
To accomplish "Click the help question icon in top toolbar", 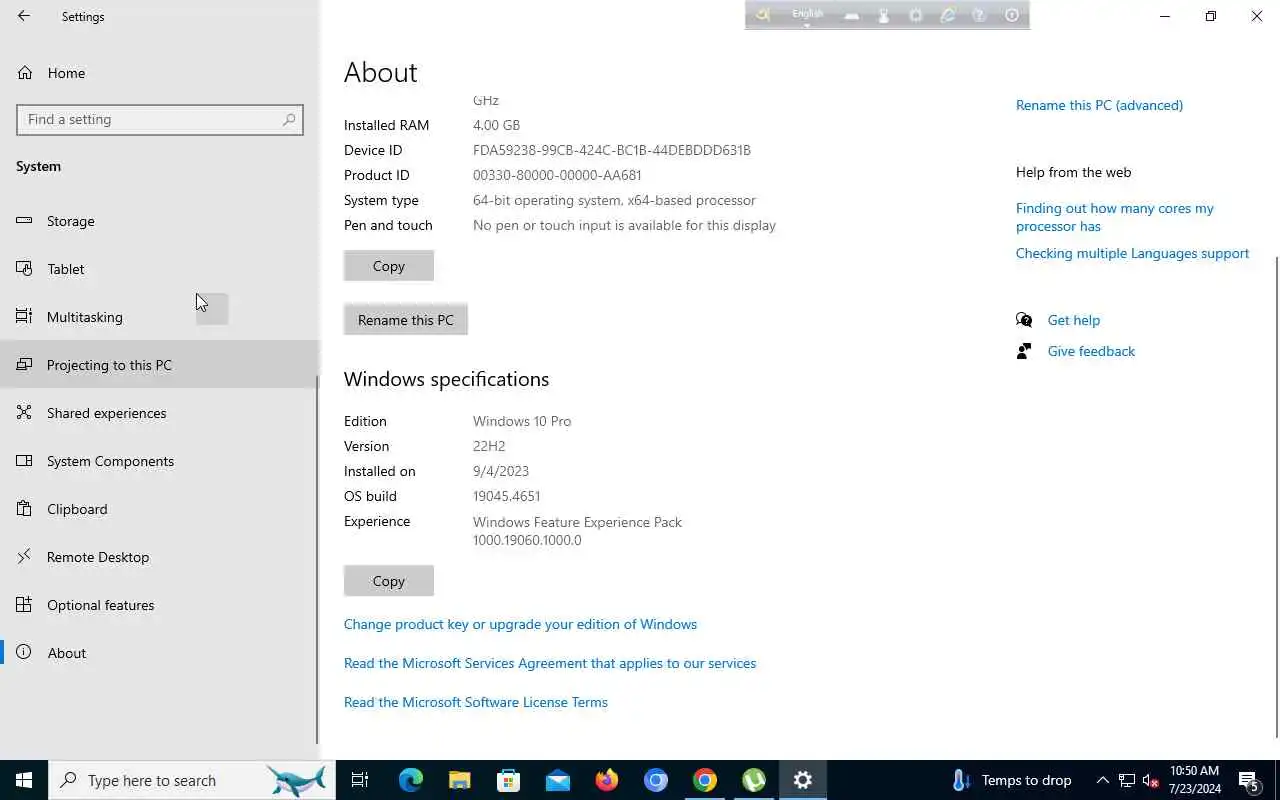I will (979, 15).
